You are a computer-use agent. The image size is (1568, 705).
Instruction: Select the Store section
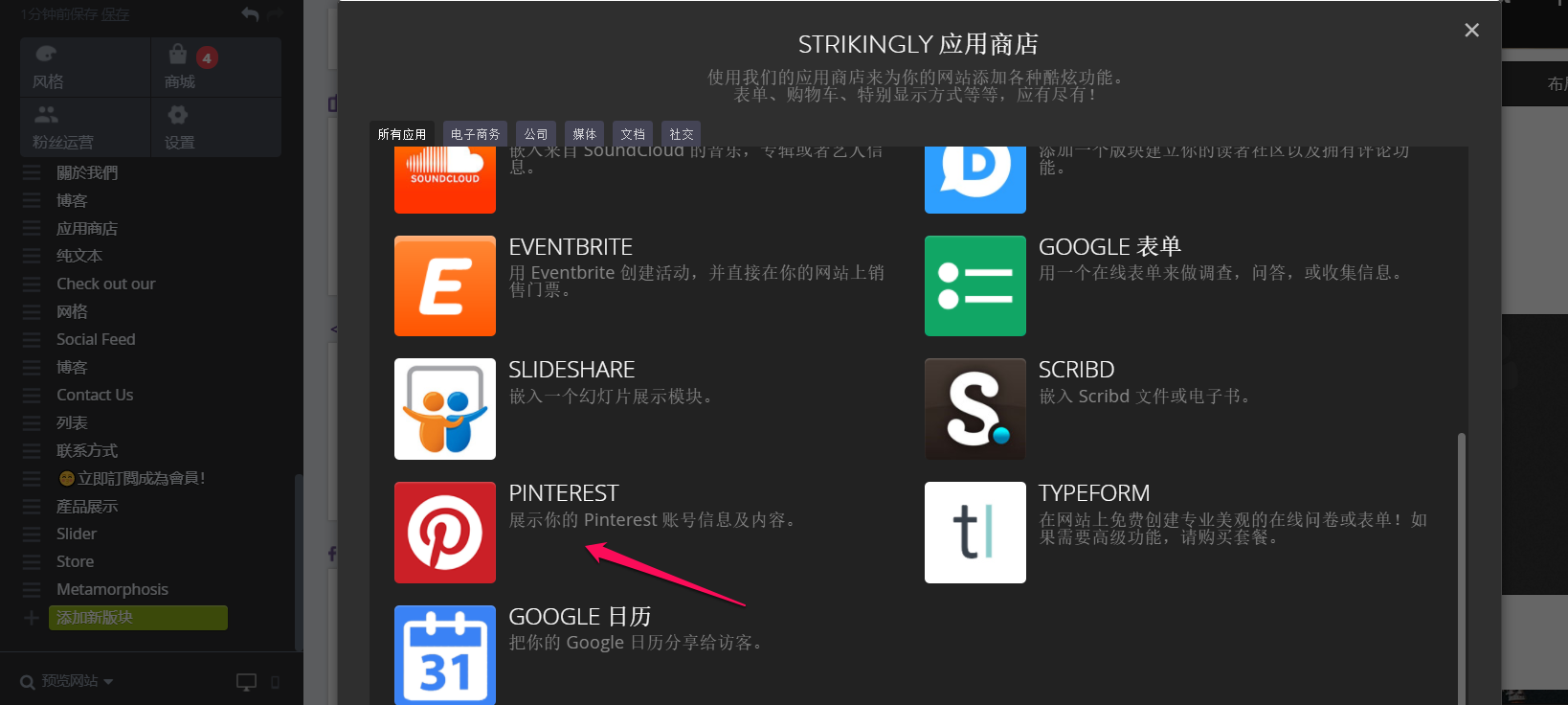(x=75, y=561)
